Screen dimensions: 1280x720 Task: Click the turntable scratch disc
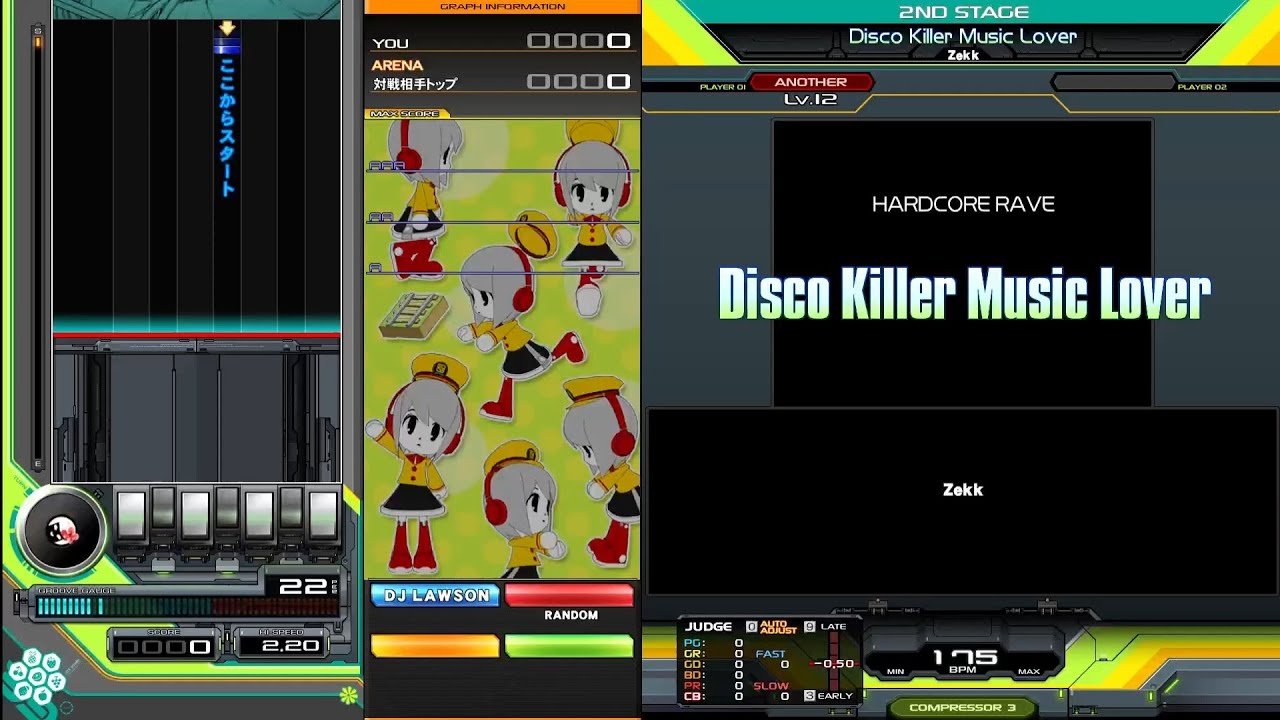[x=61, y=531]
